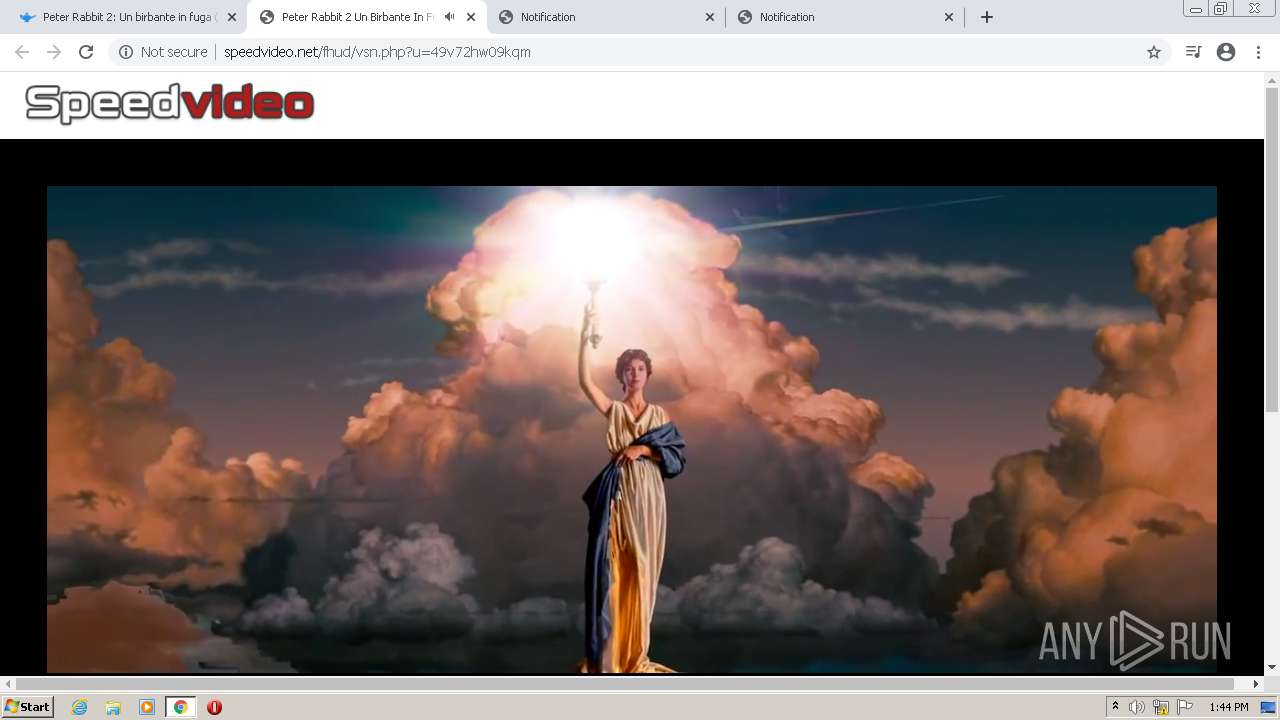The height and width of the screenshot is (720, 1280).
Task: Launch Internet Explorer from taskbar
Action: click(x=80, y=707)
